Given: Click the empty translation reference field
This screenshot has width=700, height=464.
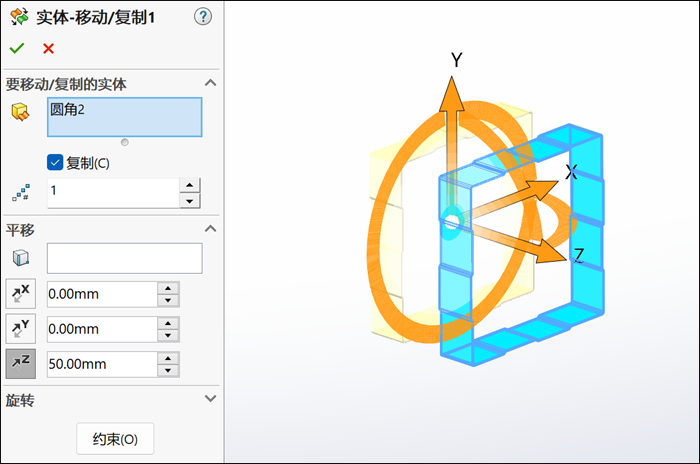Looking at the screenshot, I should point(125,258).
